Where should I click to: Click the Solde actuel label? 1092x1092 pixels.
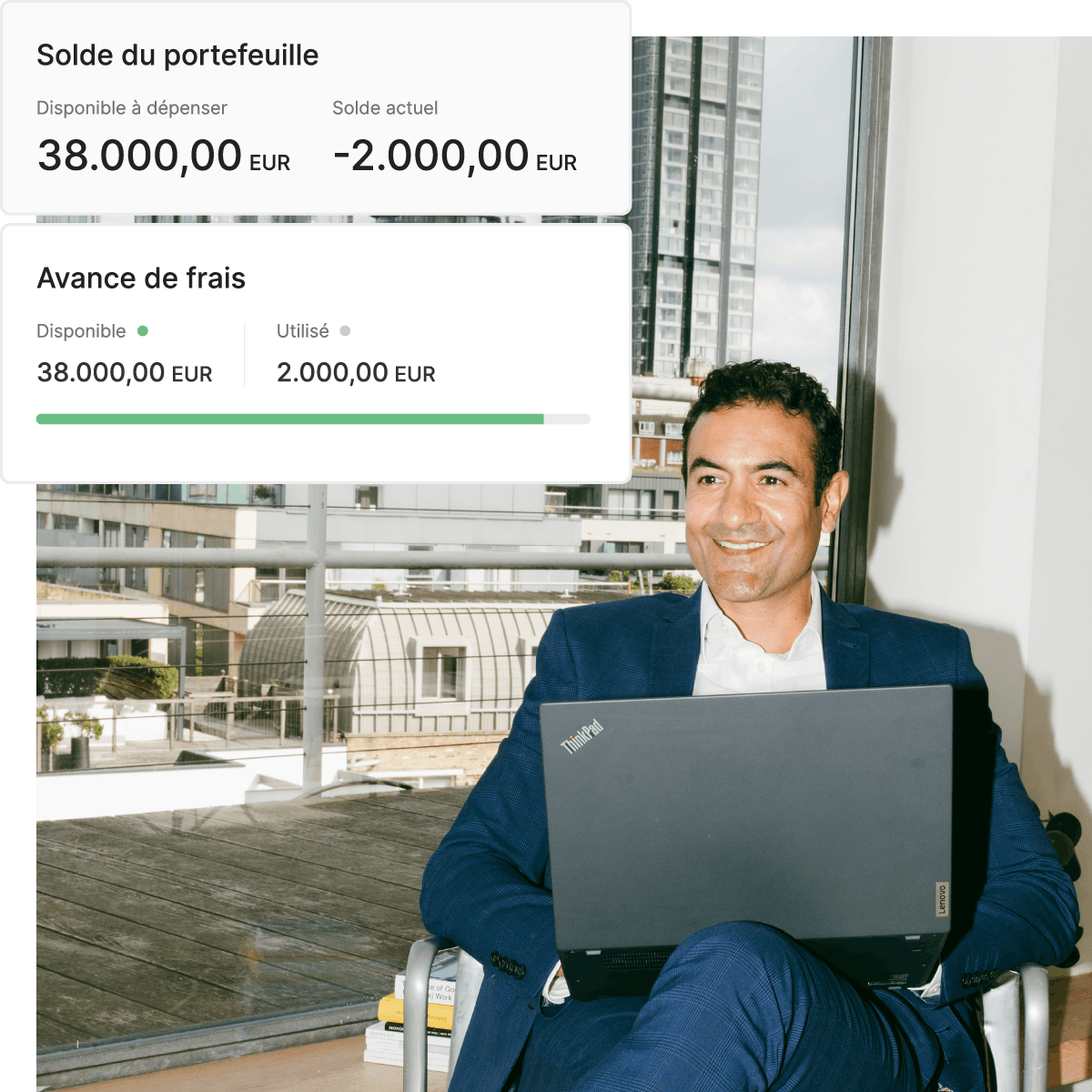[x=385, y=108]
